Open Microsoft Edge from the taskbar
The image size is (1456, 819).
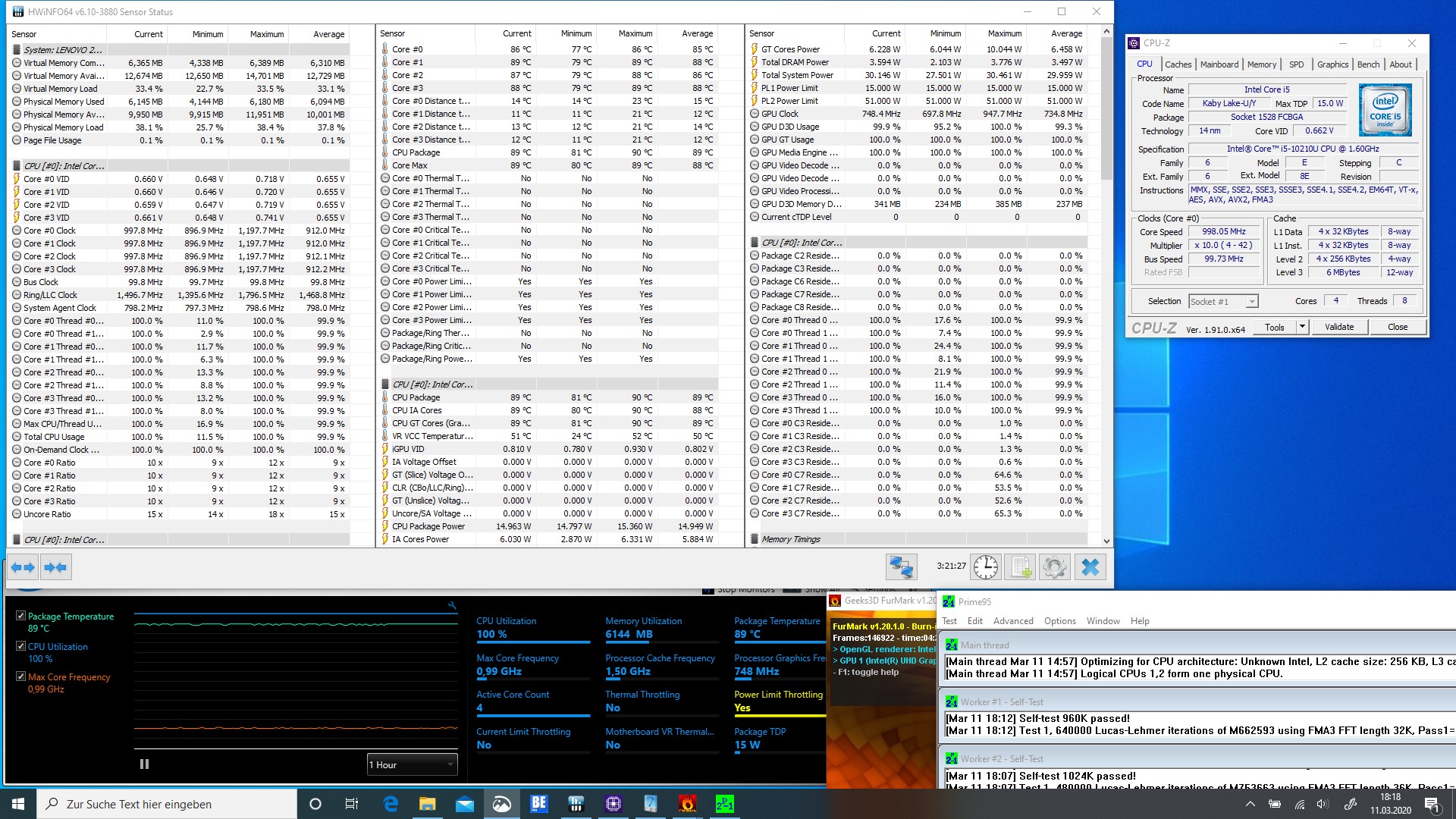391,804
